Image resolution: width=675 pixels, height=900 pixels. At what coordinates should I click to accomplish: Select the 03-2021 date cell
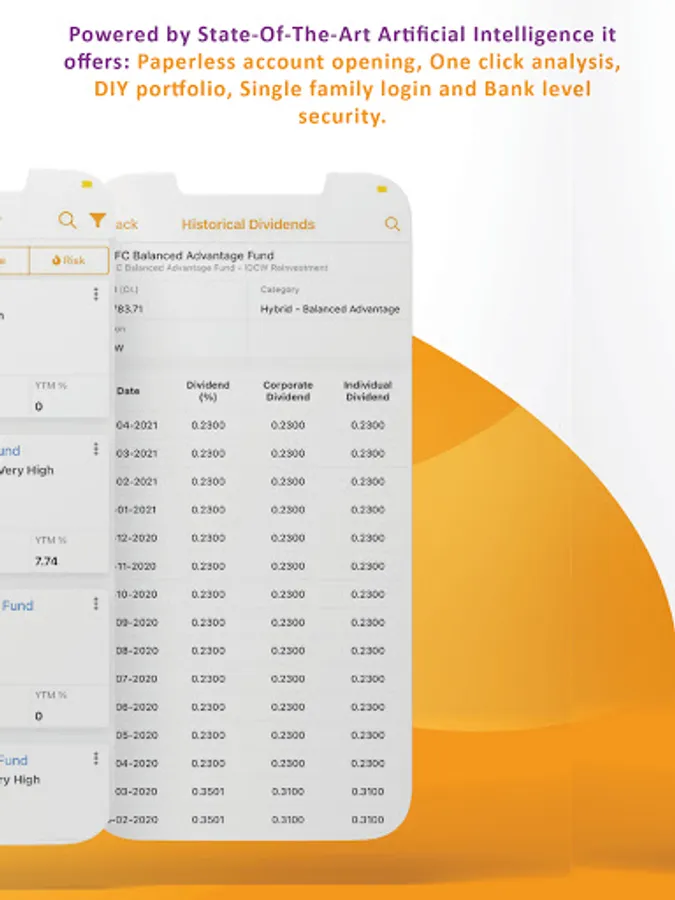point(137,453)
